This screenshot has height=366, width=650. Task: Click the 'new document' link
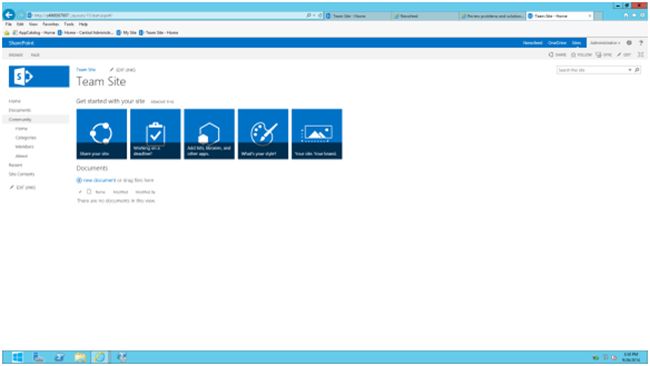pyautogui.click(x=99, y=180)
